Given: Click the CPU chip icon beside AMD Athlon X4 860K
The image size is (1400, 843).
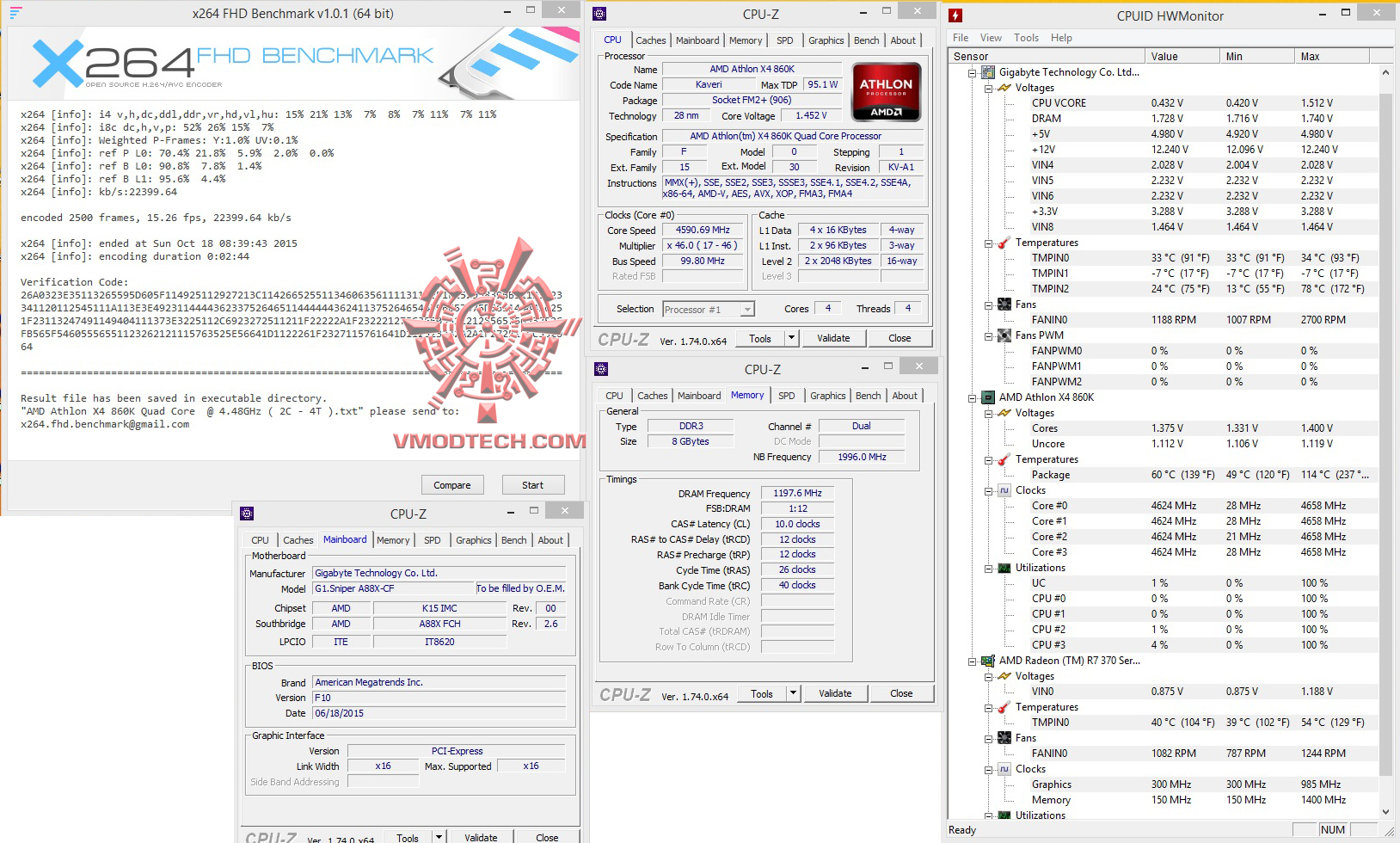Looking at the screenshot, I should point(987,397).
